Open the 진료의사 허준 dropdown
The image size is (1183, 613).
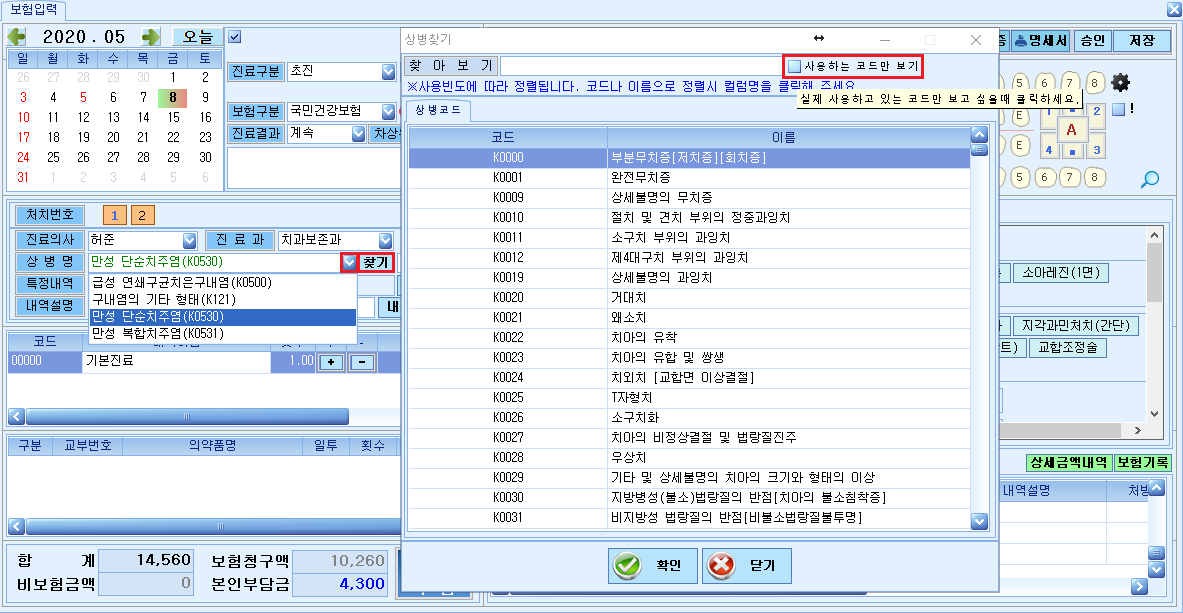tap(189, 241)
